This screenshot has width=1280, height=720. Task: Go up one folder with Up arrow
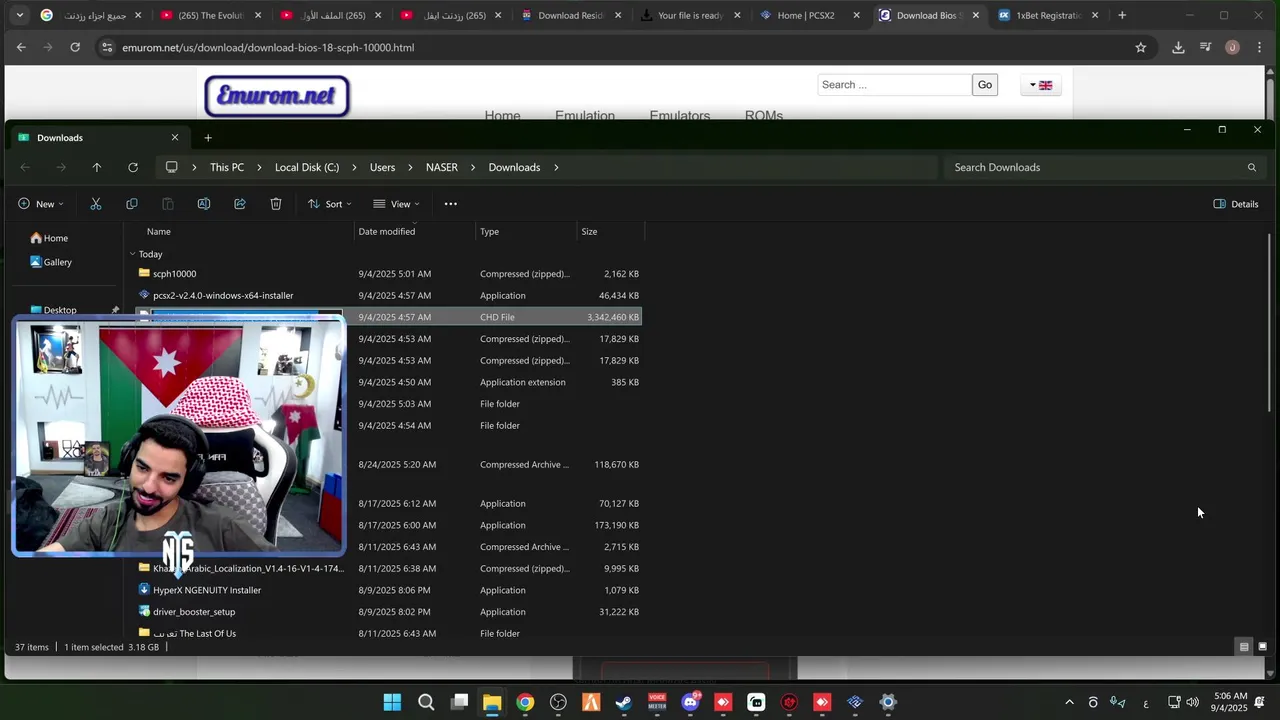click(x=97, y=168)
